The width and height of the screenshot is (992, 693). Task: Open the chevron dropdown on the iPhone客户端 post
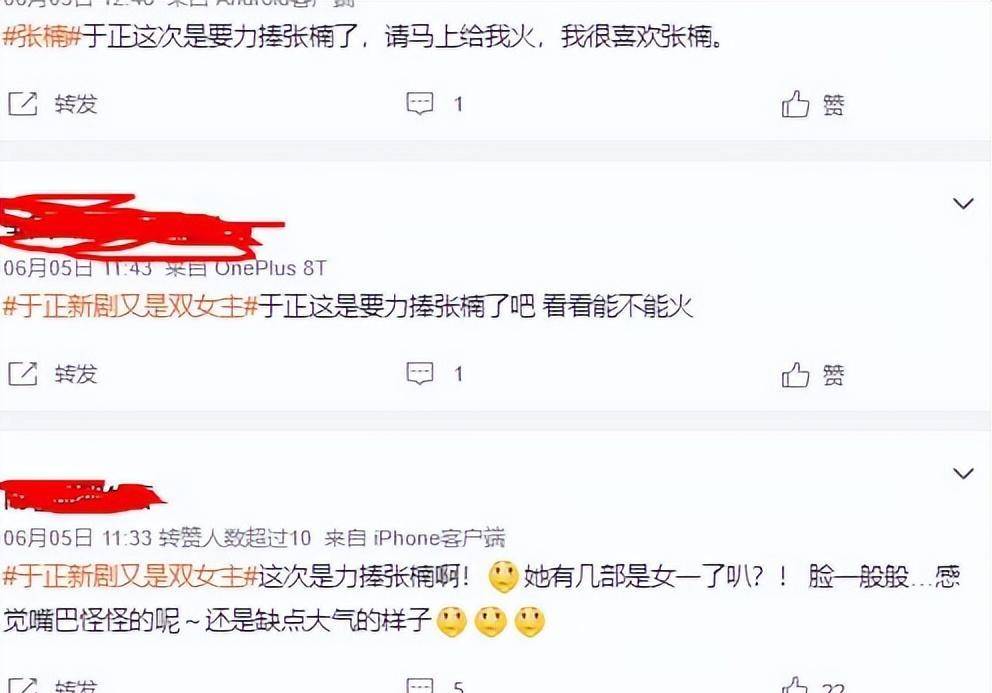[963, 473]
